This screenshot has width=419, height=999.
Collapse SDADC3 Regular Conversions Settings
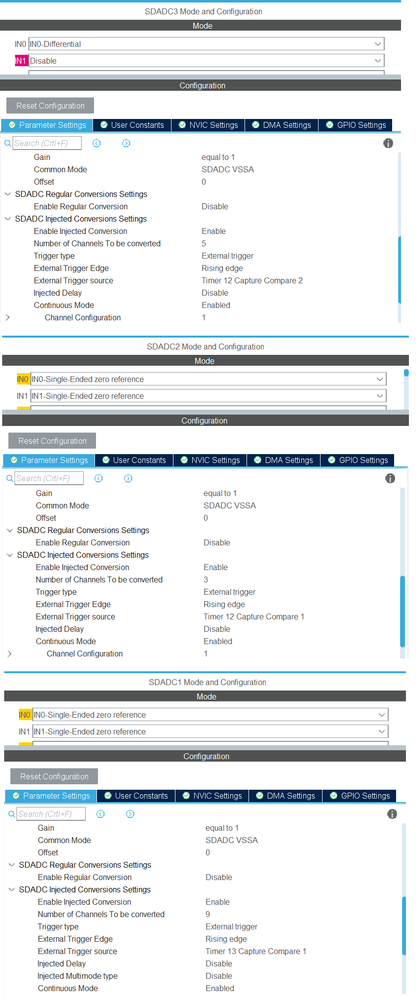coord(8,194)
